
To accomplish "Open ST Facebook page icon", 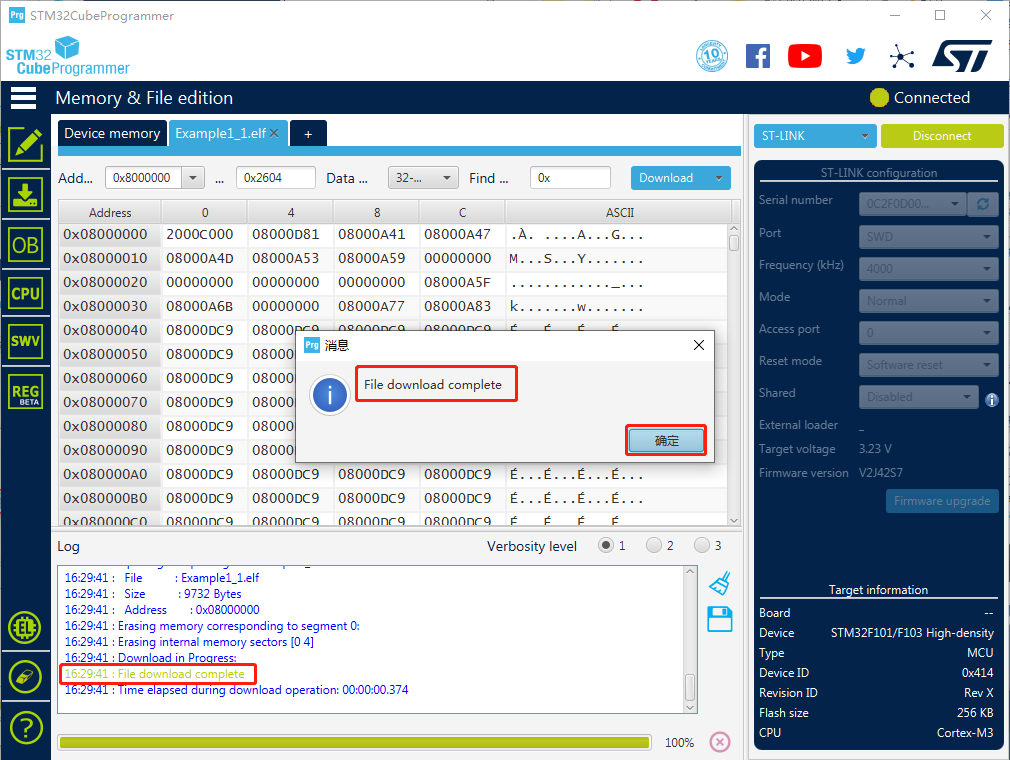I will 758,56.
